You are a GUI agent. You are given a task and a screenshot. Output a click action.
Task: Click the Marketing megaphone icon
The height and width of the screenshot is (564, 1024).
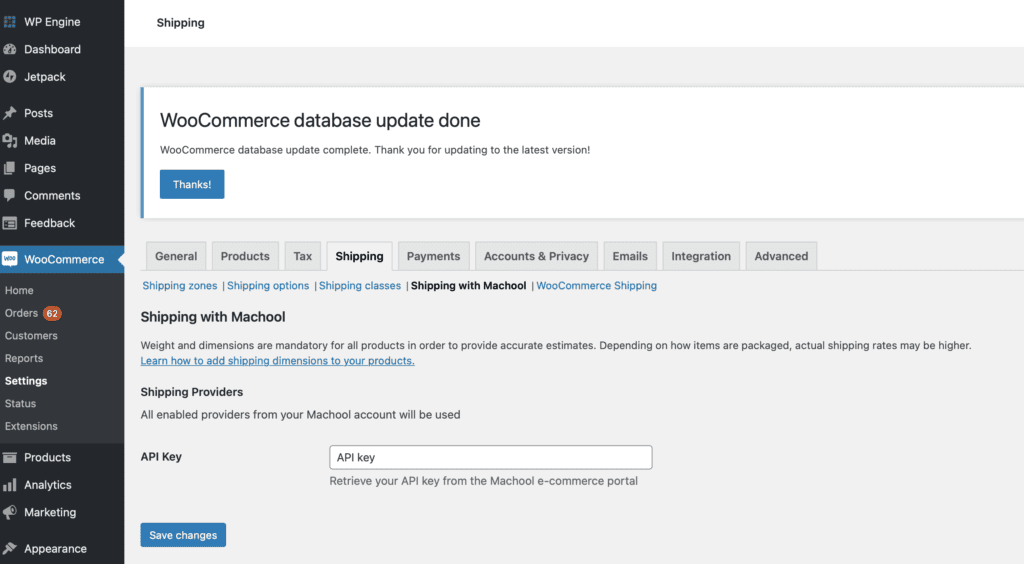point(10,512)
